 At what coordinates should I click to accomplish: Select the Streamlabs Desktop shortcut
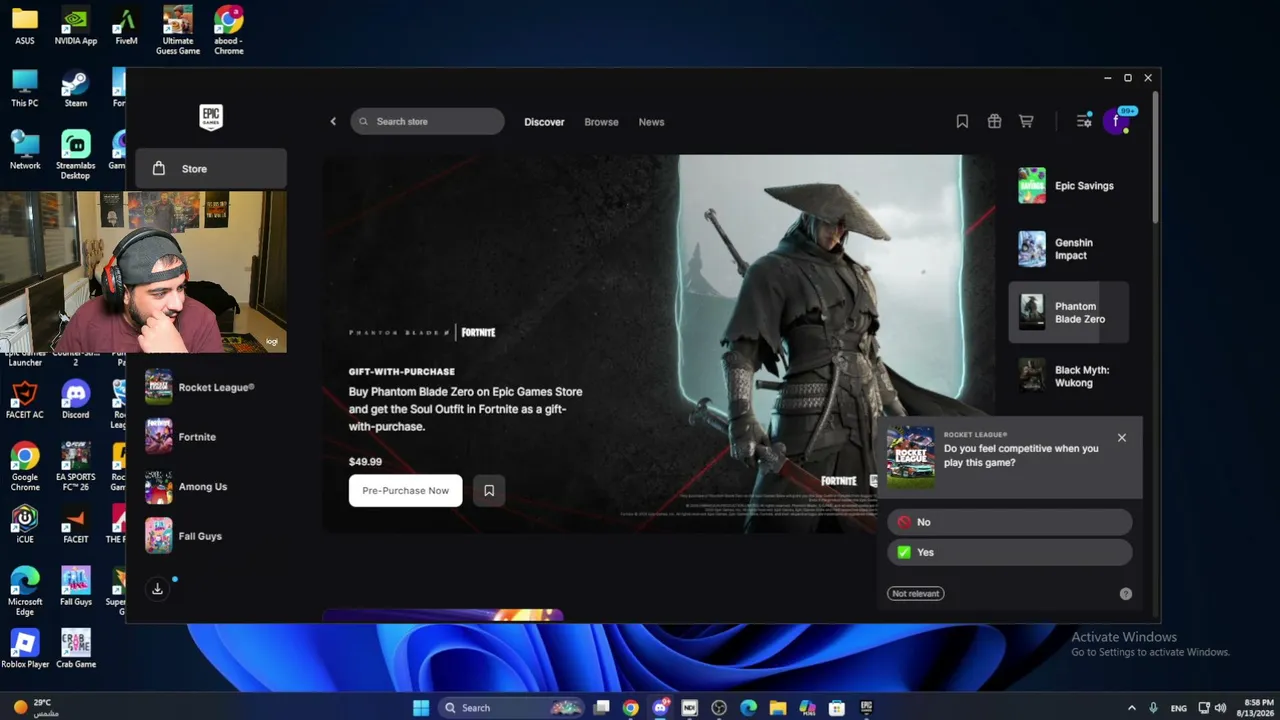click(x=76, y=155)
